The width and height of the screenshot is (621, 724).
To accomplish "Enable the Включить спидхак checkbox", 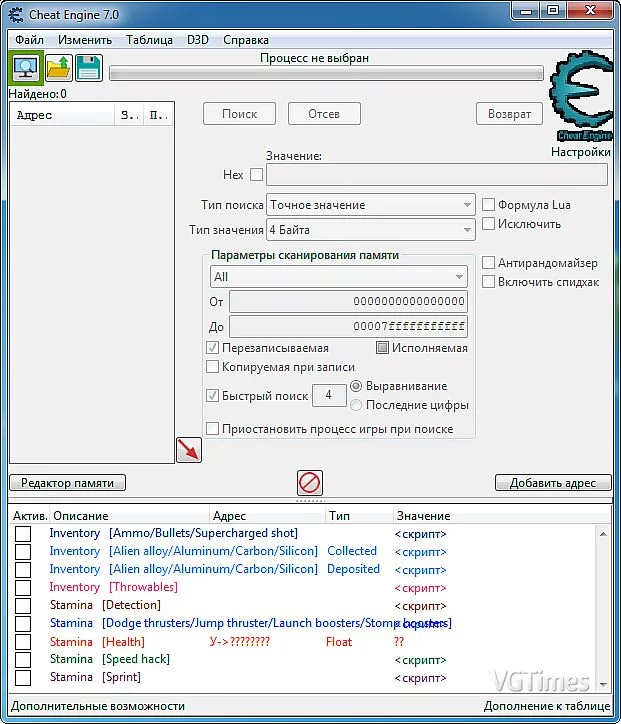I will [x=488, y=282].
